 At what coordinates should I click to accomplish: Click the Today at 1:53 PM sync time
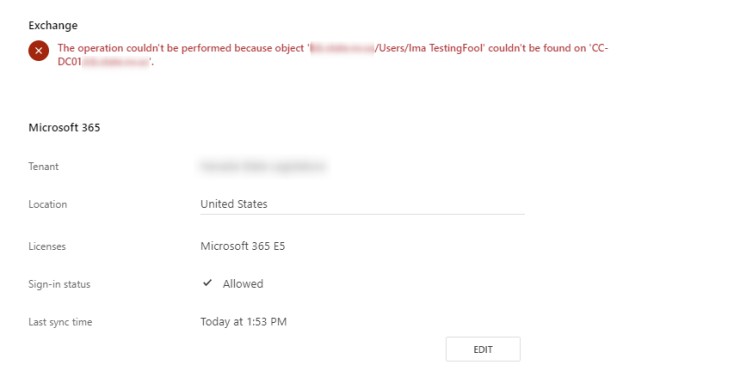244,322
